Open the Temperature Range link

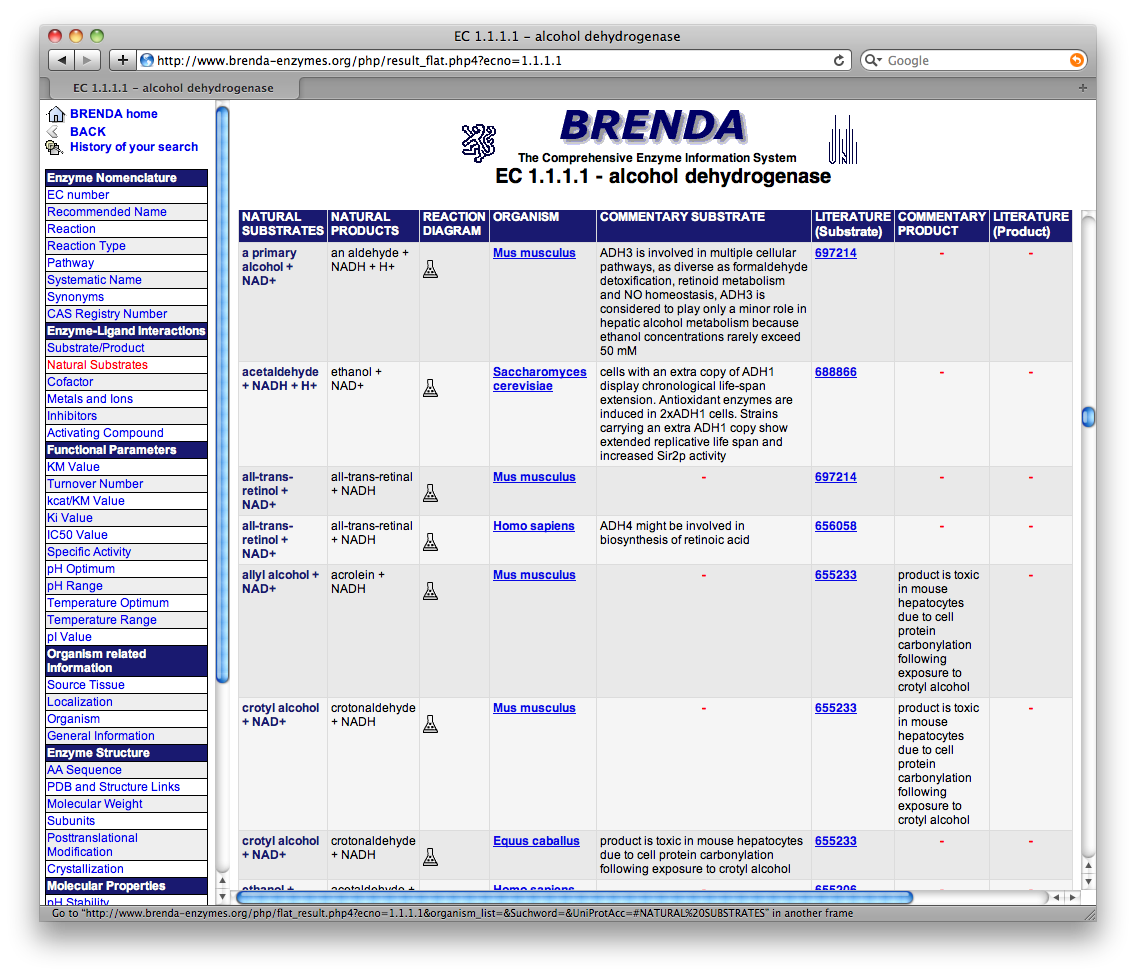[101, 620]
